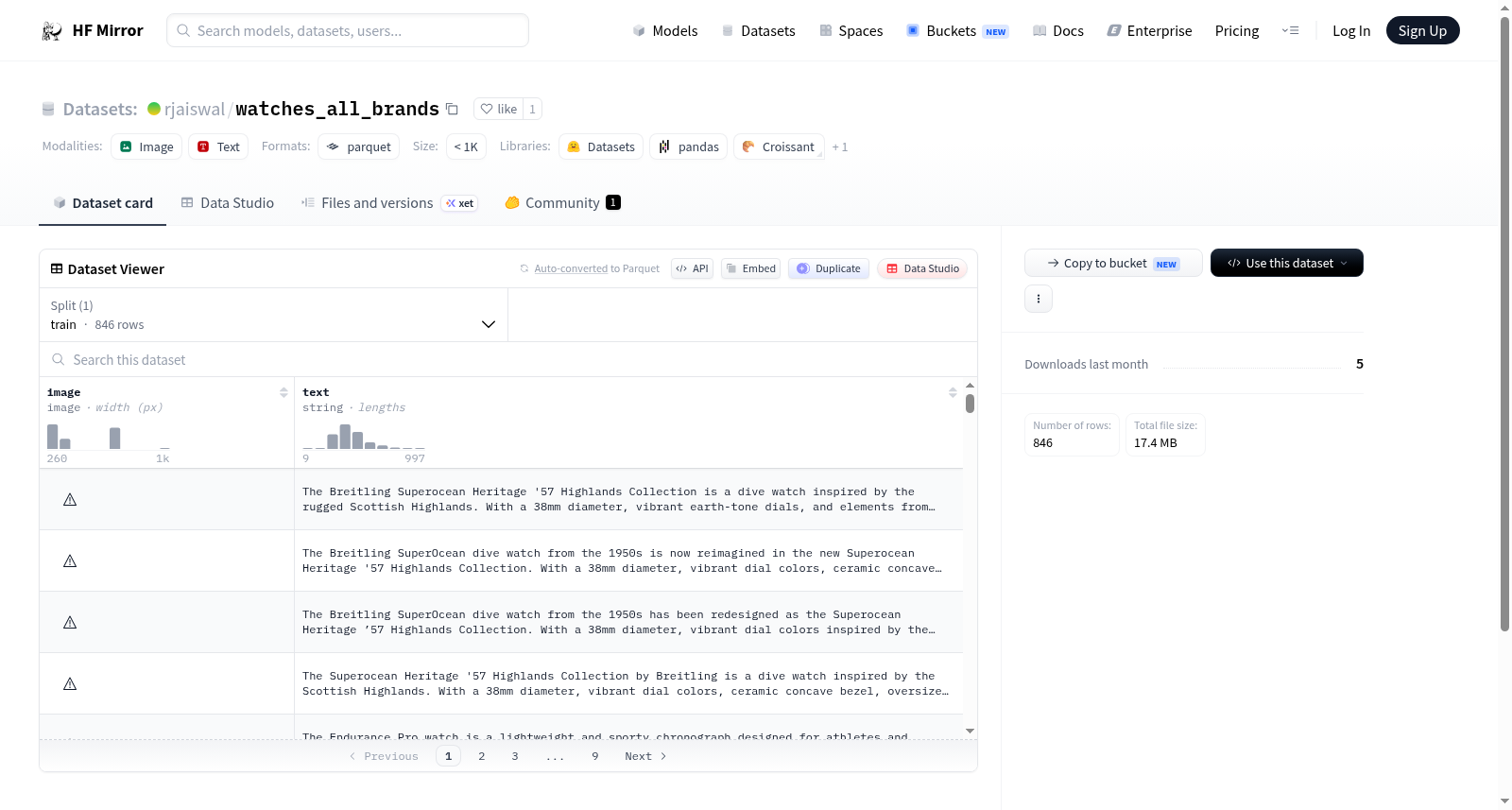This screenshot has height=810, width=1512.
Task: Click the text lengths histogram
Action: 364,437
